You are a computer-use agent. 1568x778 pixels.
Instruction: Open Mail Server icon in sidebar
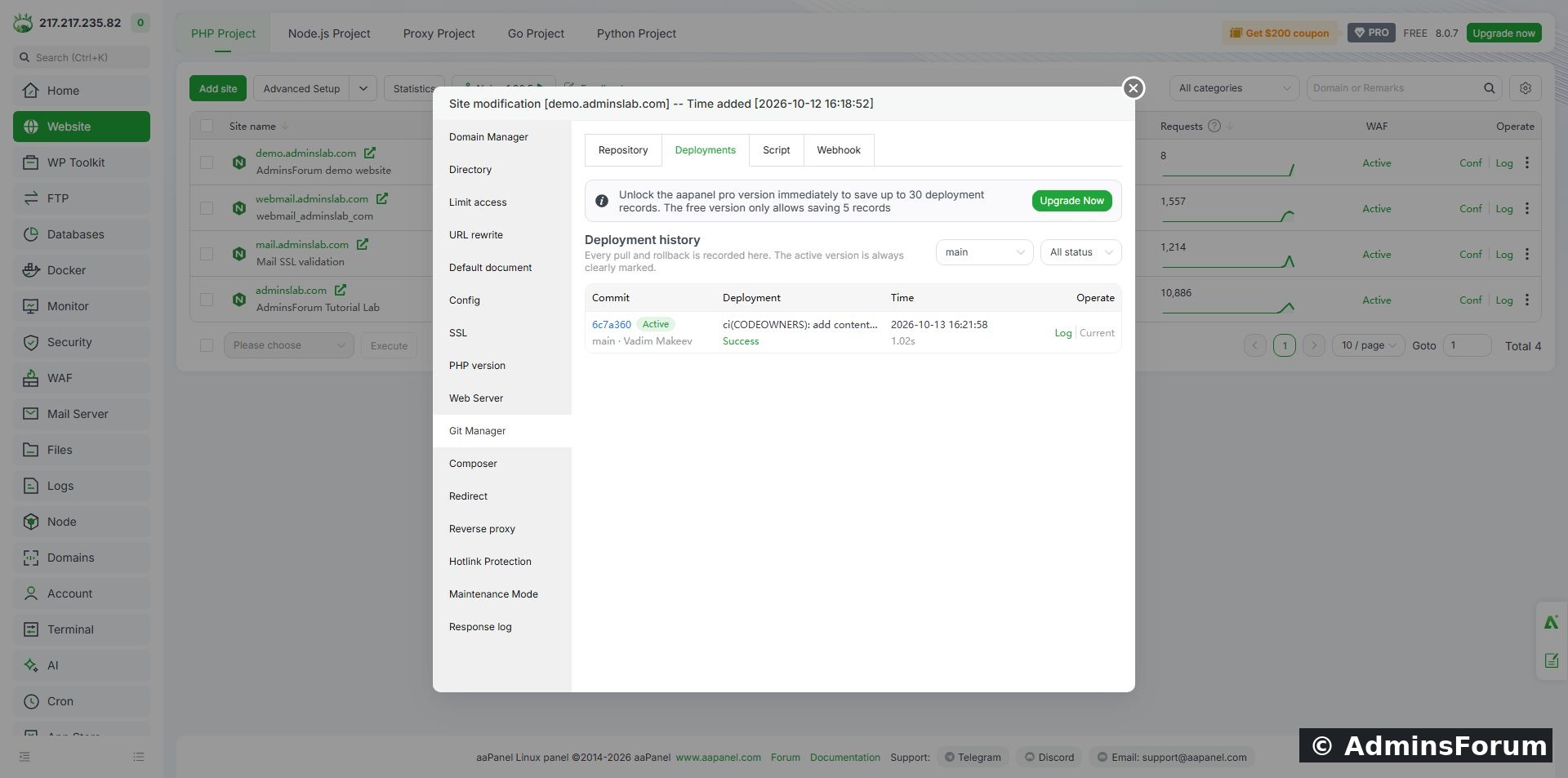[30, 414]
